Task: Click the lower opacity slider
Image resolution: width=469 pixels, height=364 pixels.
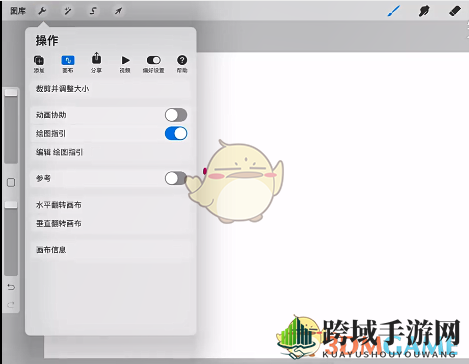Action: pos(11,238)
